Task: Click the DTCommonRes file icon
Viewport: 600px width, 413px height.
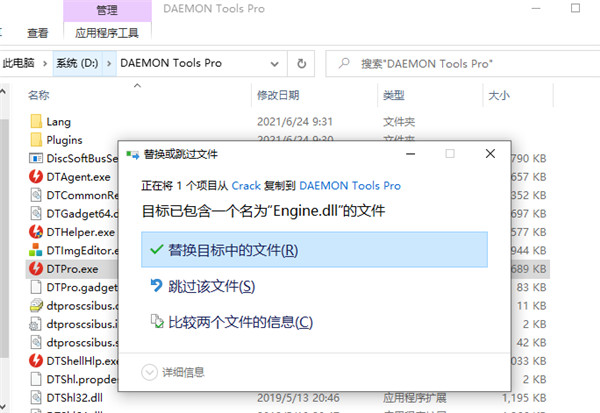Action: click(36, 195)
